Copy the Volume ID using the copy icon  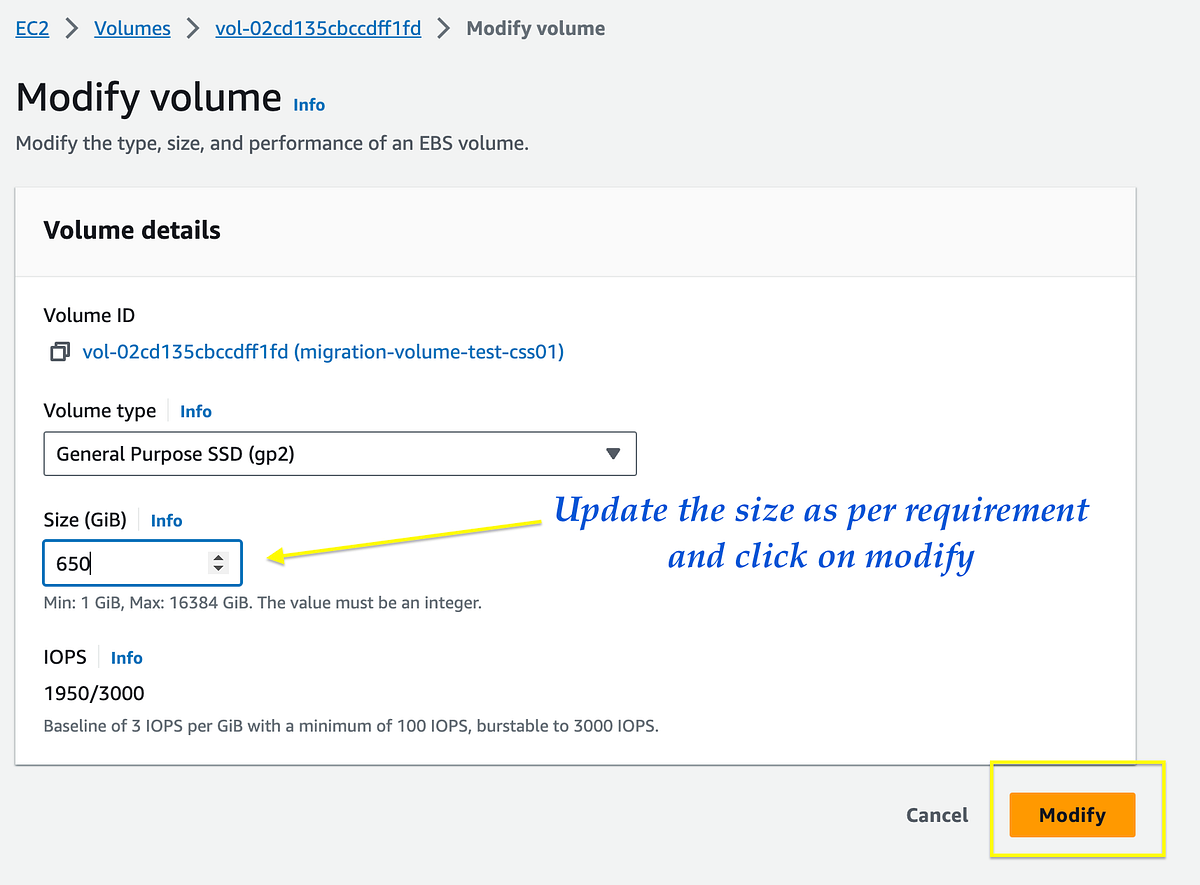tap(59, 351)
